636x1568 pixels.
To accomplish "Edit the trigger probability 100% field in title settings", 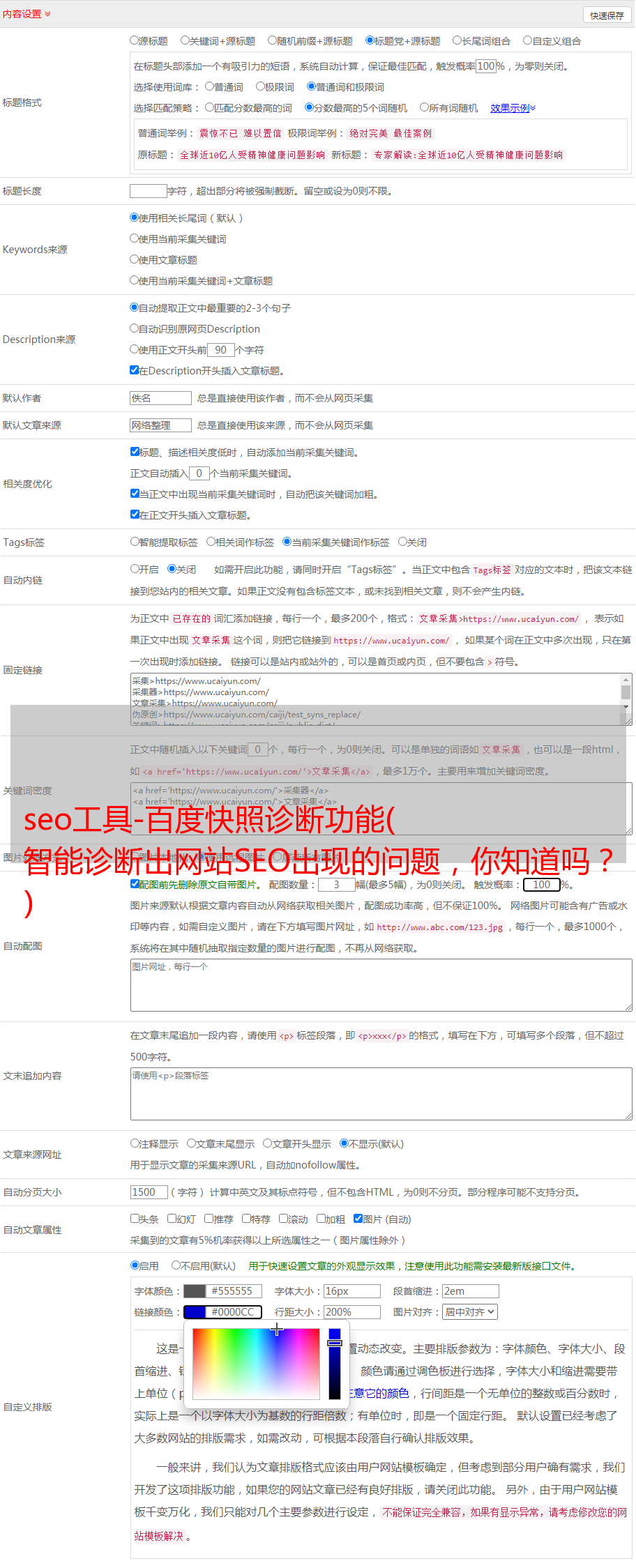I will (x=486, y=66).
